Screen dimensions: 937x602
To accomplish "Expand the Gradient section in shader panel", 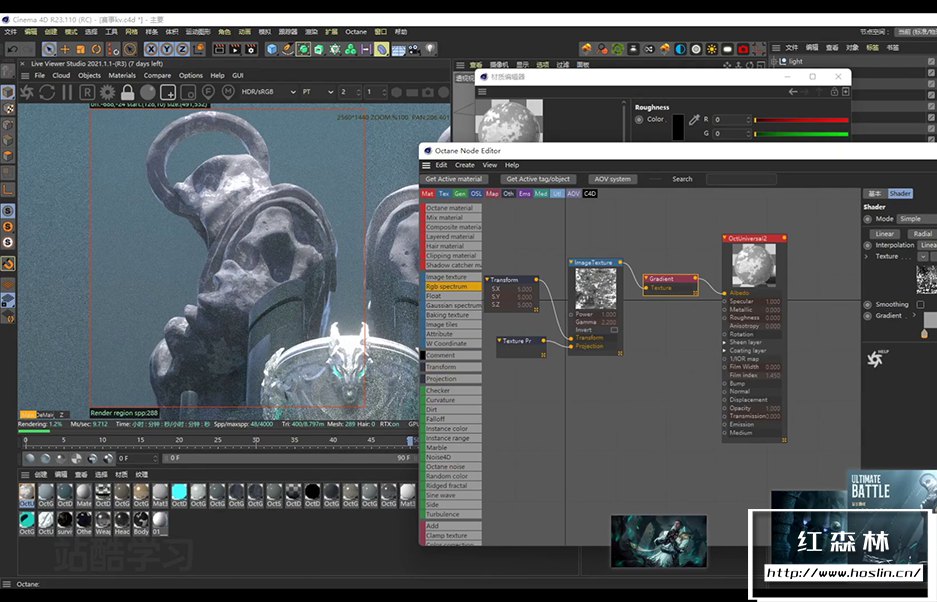I will (914, 316).
